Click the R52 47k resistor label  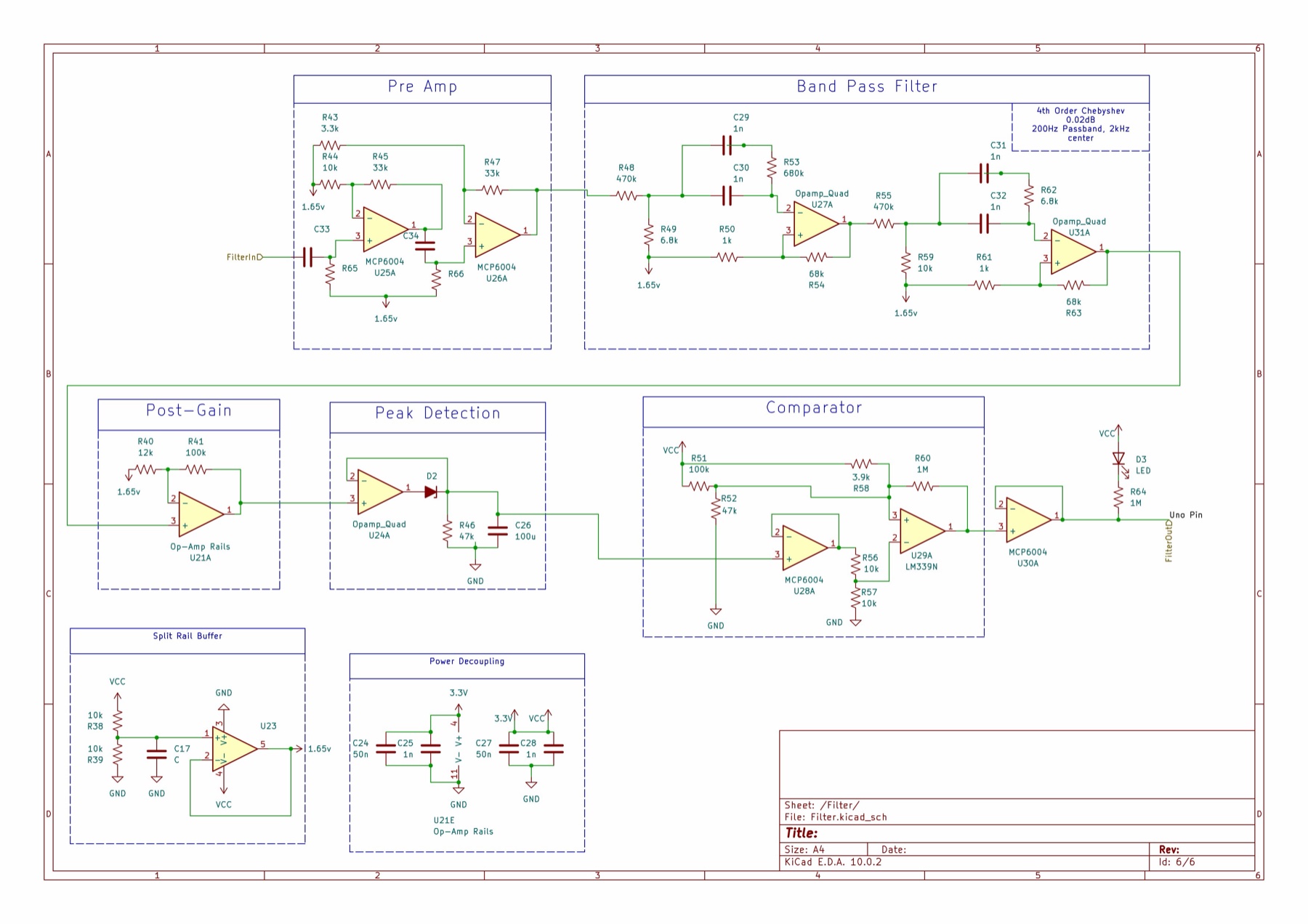[x=729, y=505]
